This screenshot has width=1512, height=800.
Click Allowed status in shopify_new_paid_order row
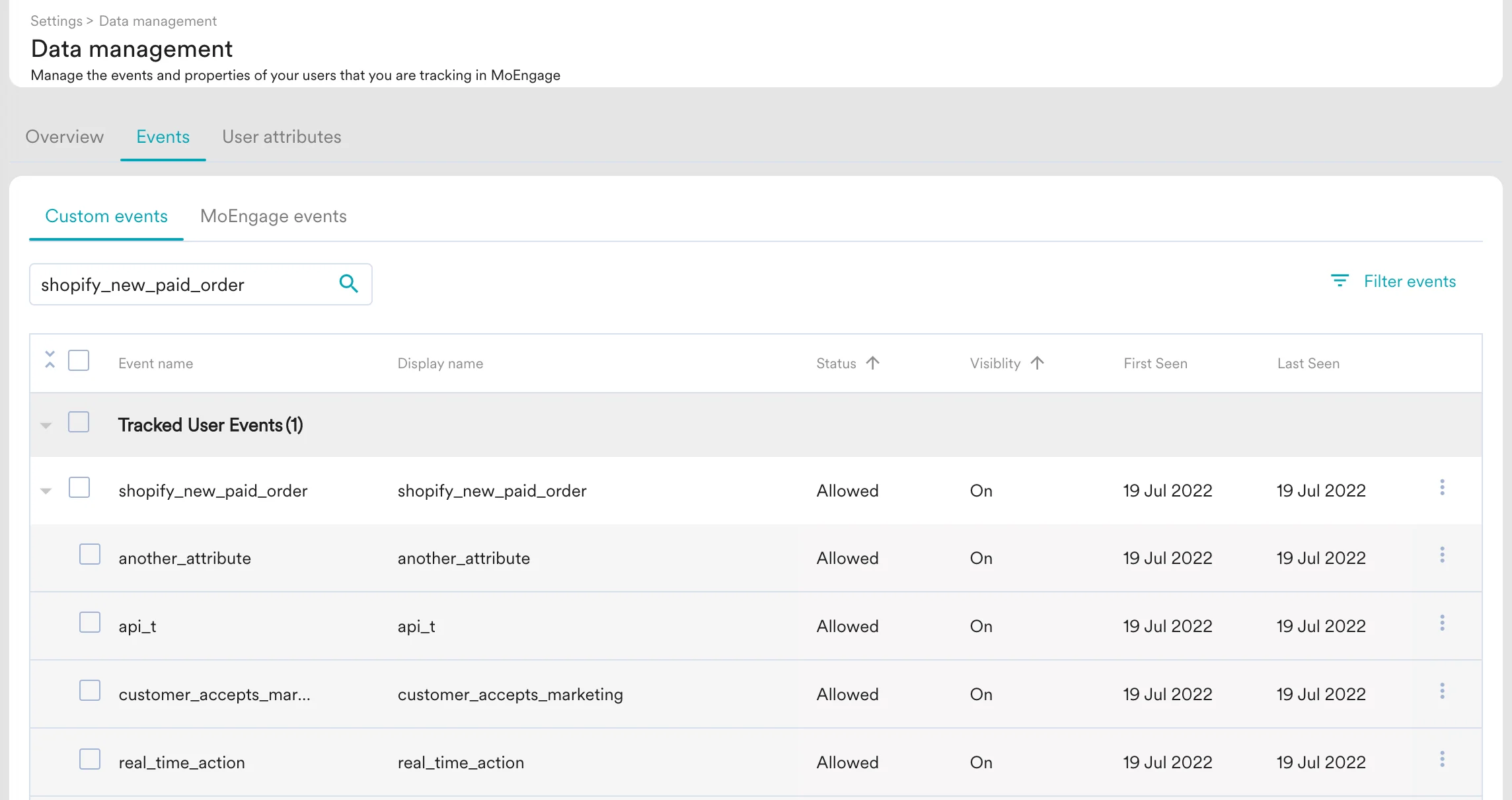(848, 491)
